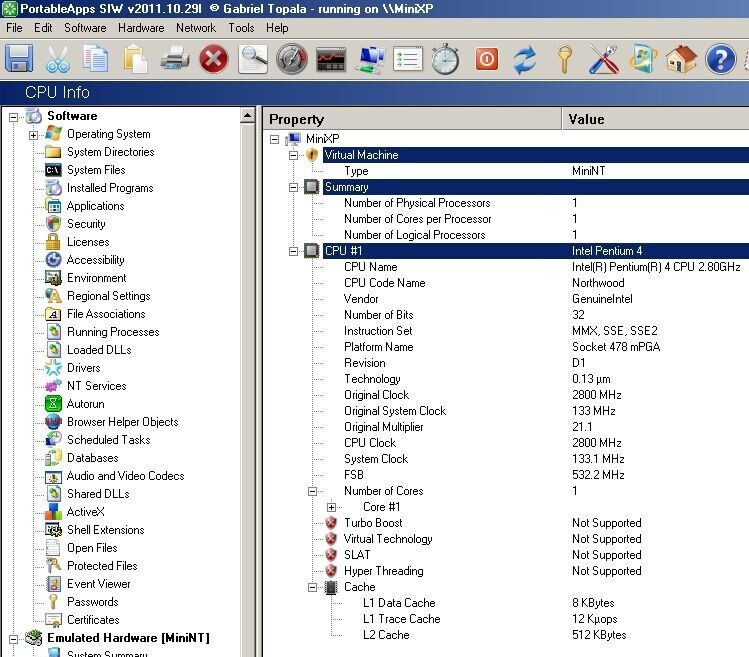Select the Turbo Boost row
The width and height of the screenshot is (749, 657).
point(536,523)
